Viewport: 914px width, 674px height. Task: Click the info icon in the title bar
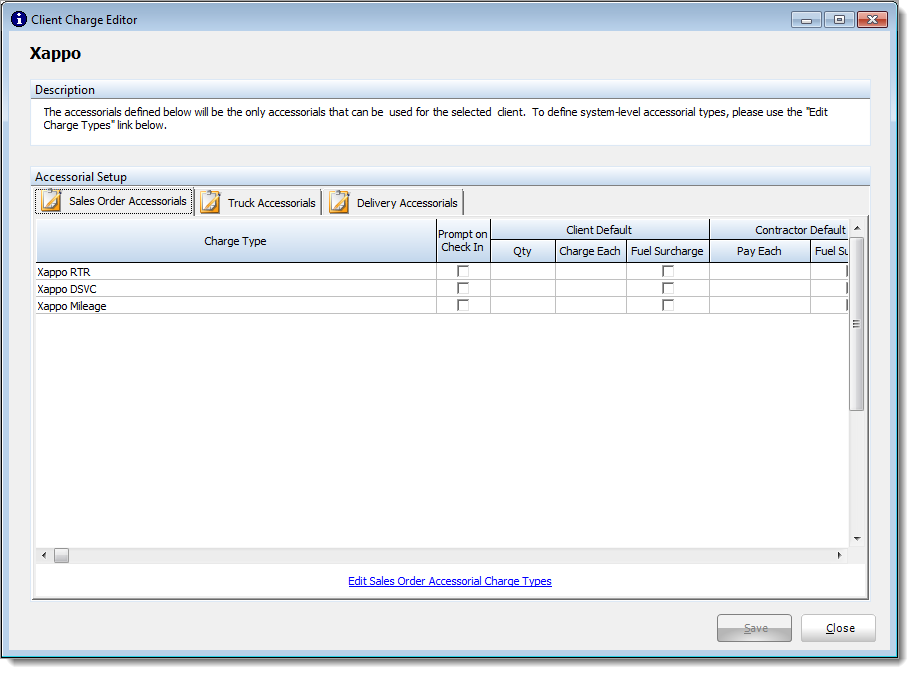point(19,19)
